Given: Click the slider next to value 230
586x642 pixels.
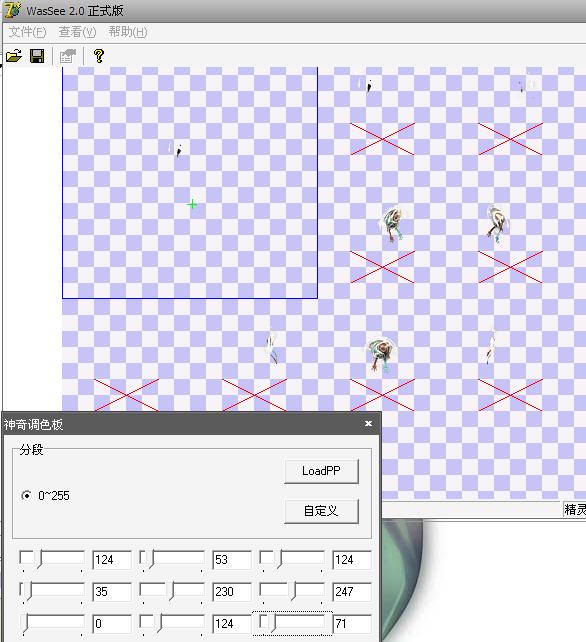Looking at the screenshot, I should 172,592.
